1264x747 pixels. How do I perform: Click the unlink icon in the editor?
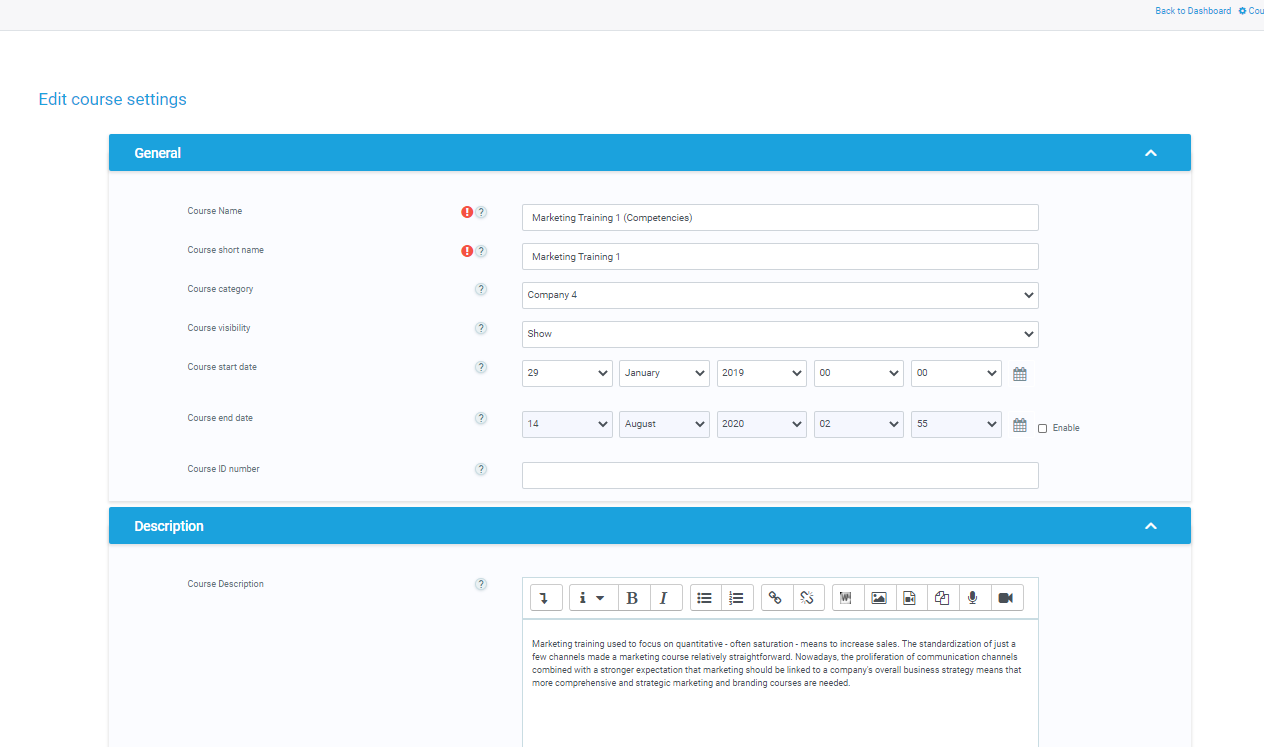(808, 598)
